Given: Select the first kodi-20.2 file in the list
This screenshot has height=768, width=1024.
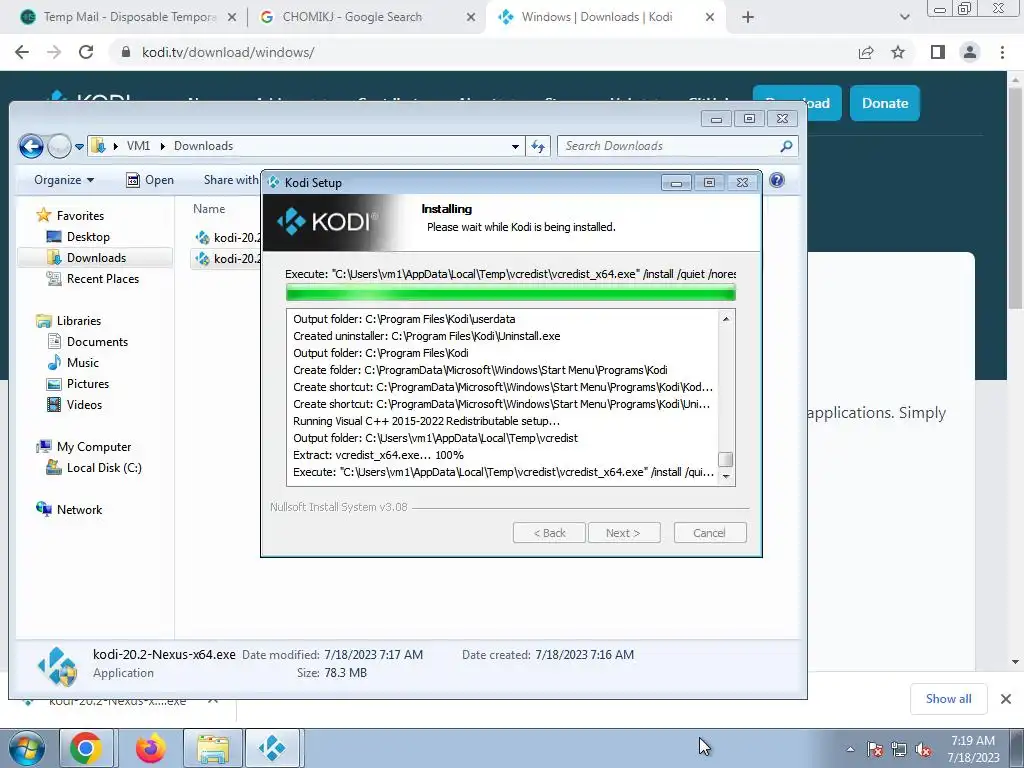Looking at the screenshot, I should [x=227, y=238].
